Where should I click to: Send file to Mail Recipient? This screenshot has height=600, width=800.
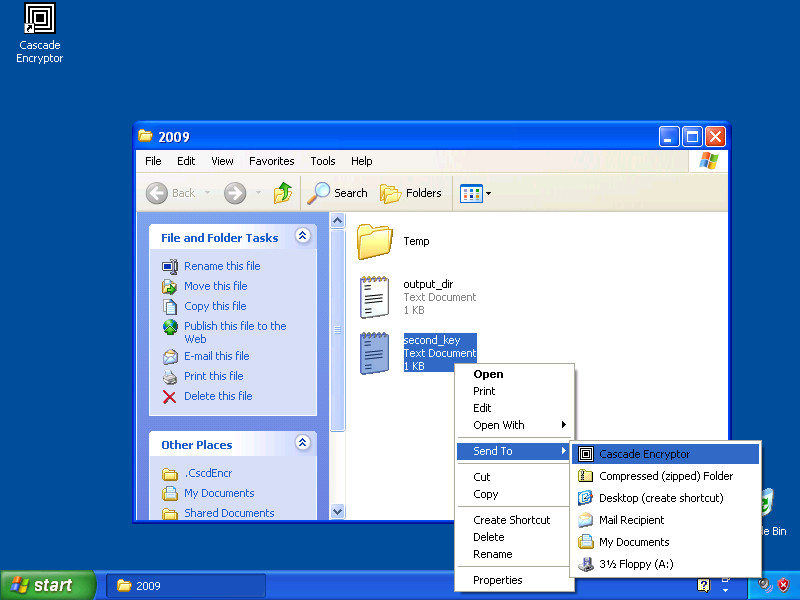tap(665, 520)
